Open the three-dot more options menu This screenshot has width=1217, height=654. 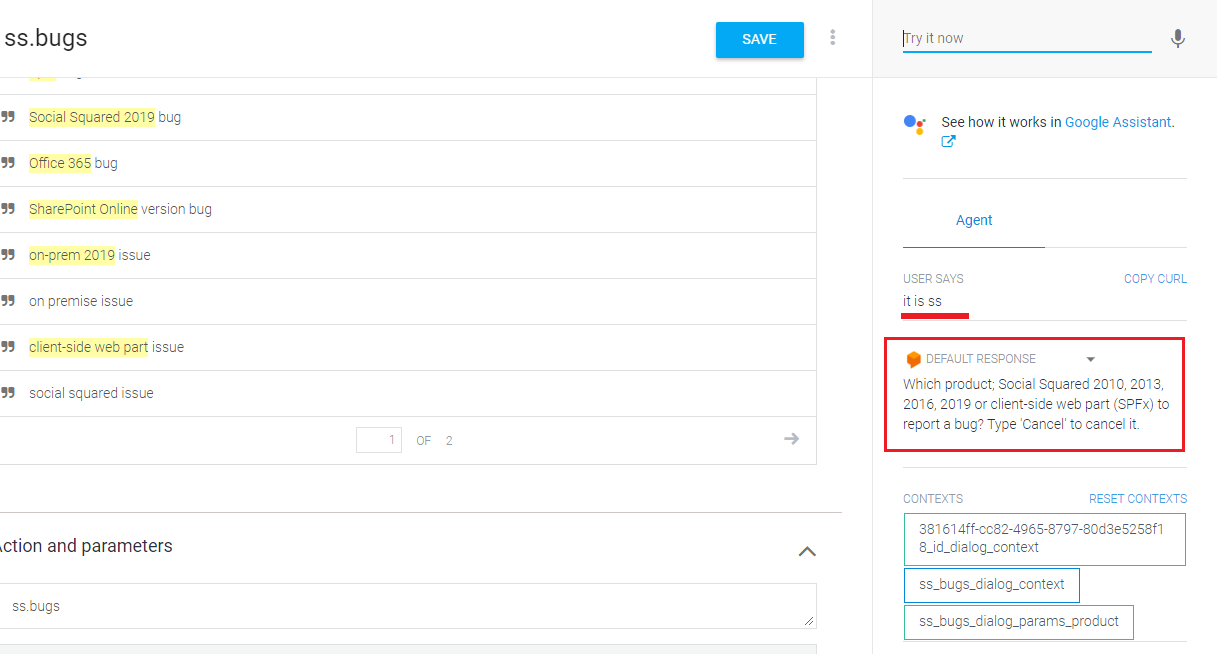832,38
